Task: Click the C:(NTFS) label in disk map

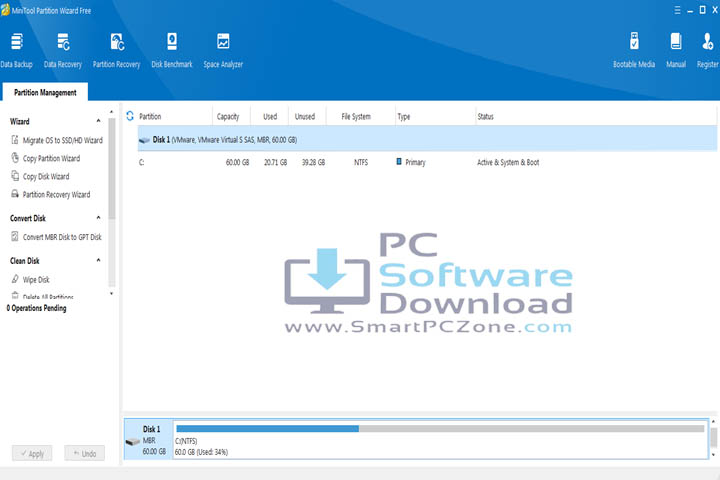Action: [x=186, y=441]
